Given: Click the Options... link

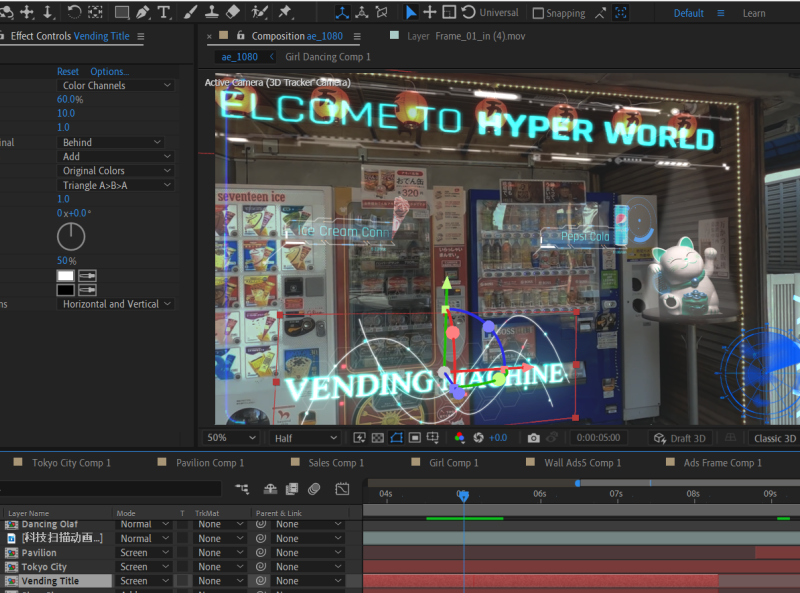Looking at the screenshot, I should 109,72.
